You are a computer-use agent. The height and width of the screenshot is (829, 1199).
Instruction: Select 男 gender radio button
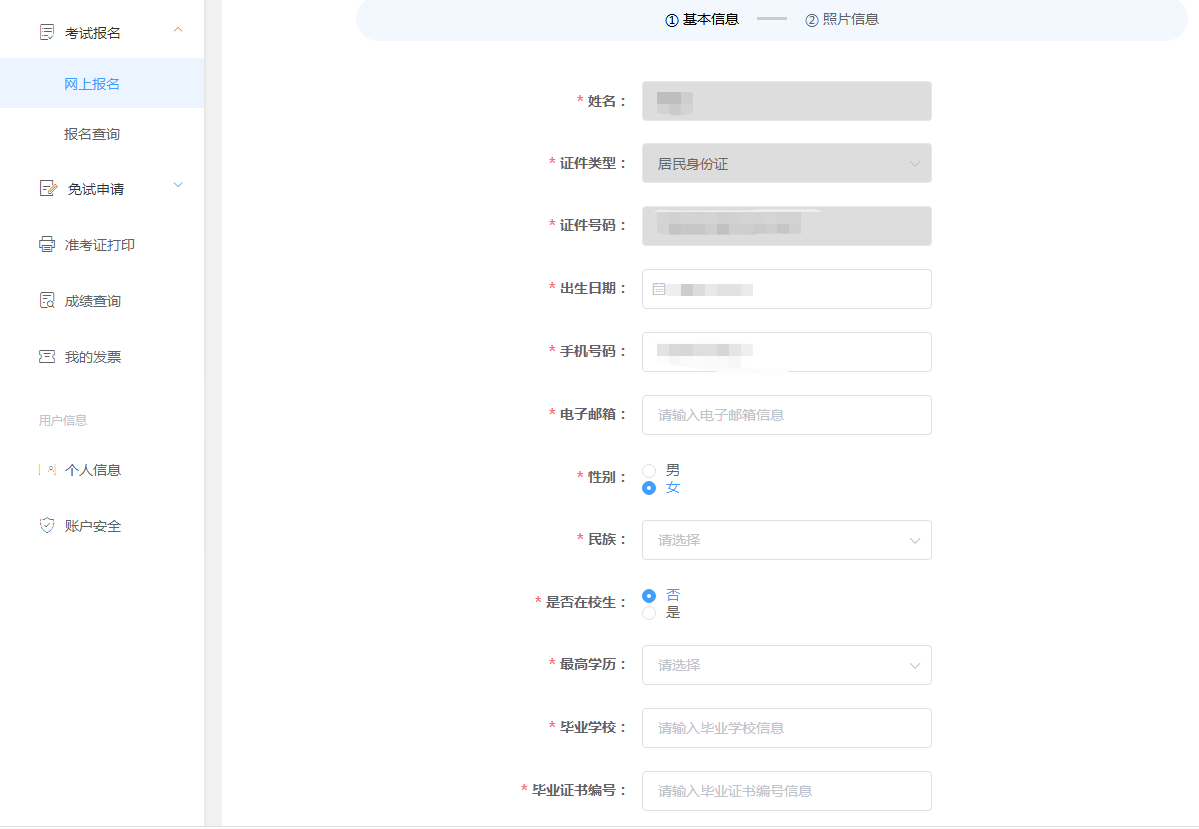[x=649, y=470]
